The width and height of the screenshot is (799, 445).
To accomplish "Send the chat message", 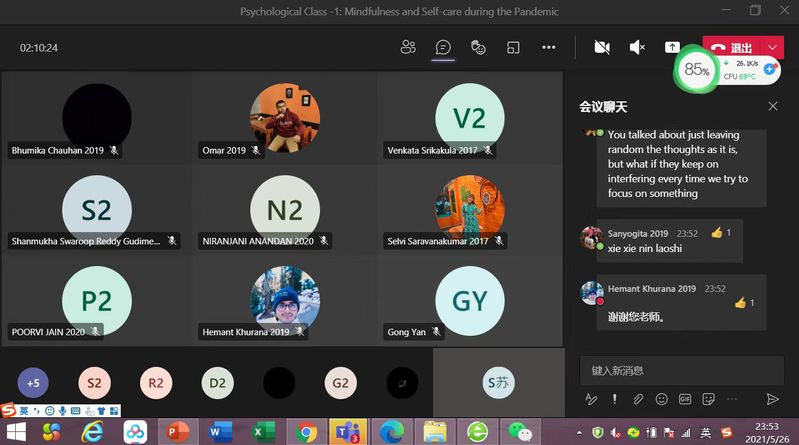I will [772, 399].
